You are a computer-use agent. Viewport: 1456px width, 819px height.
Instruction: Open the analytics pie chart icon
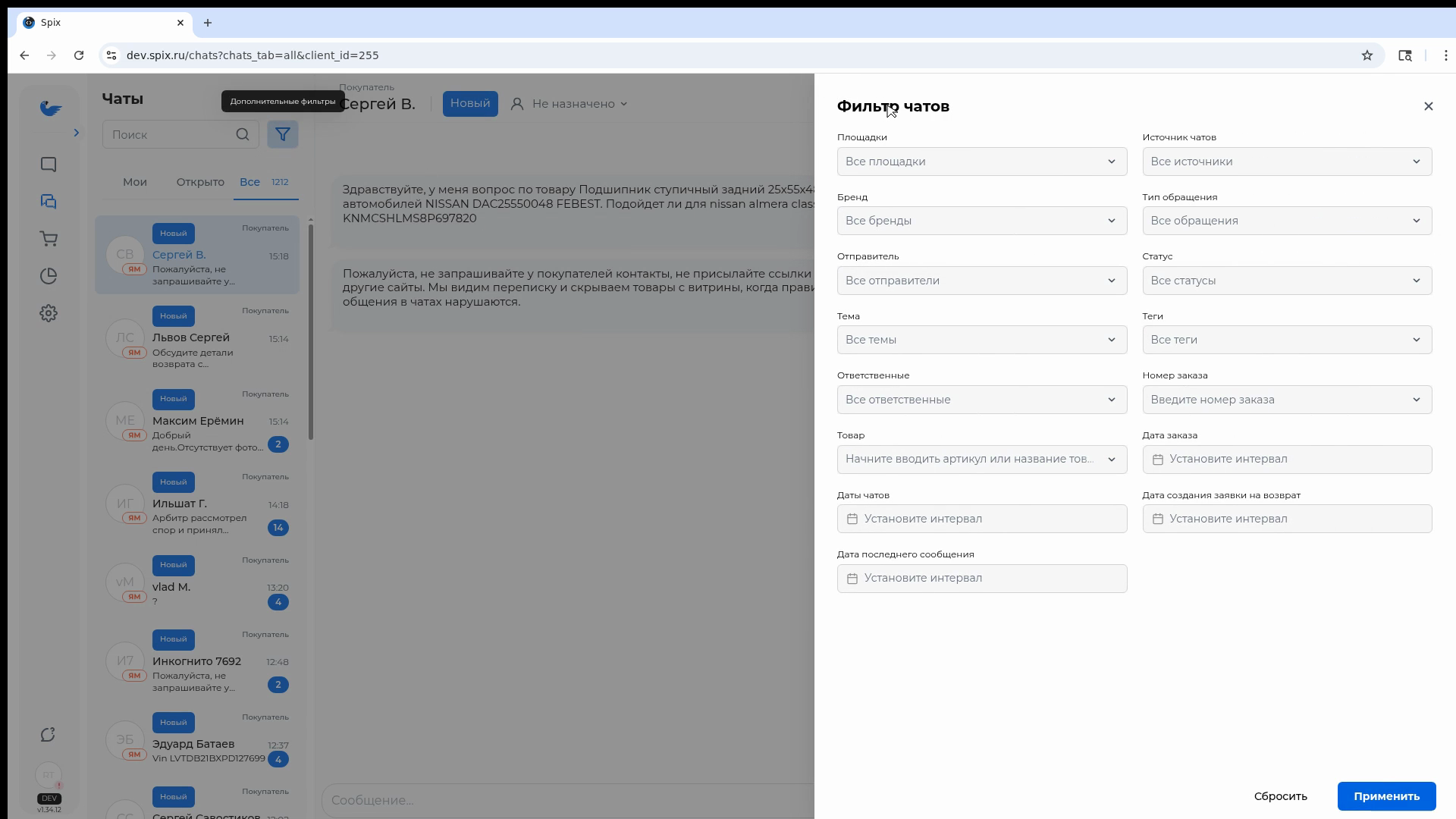pos(49,276)
